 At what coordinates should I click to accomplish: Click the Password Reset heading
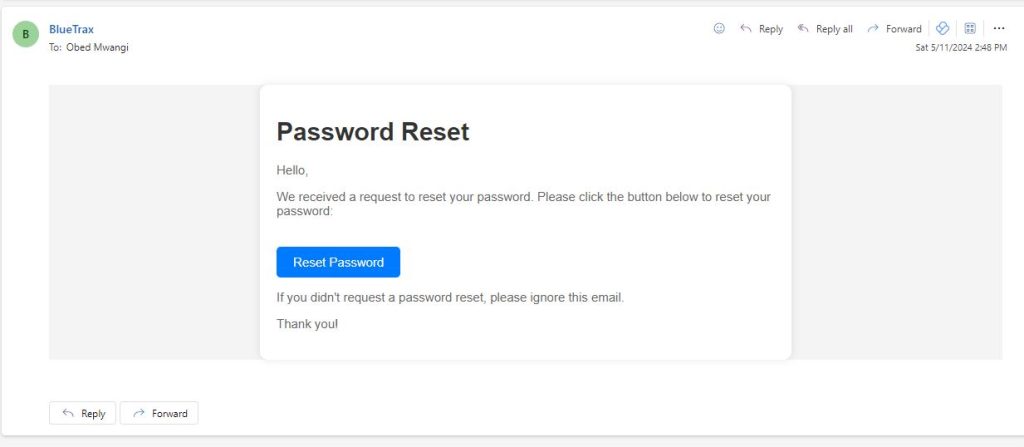pos(372,132)
